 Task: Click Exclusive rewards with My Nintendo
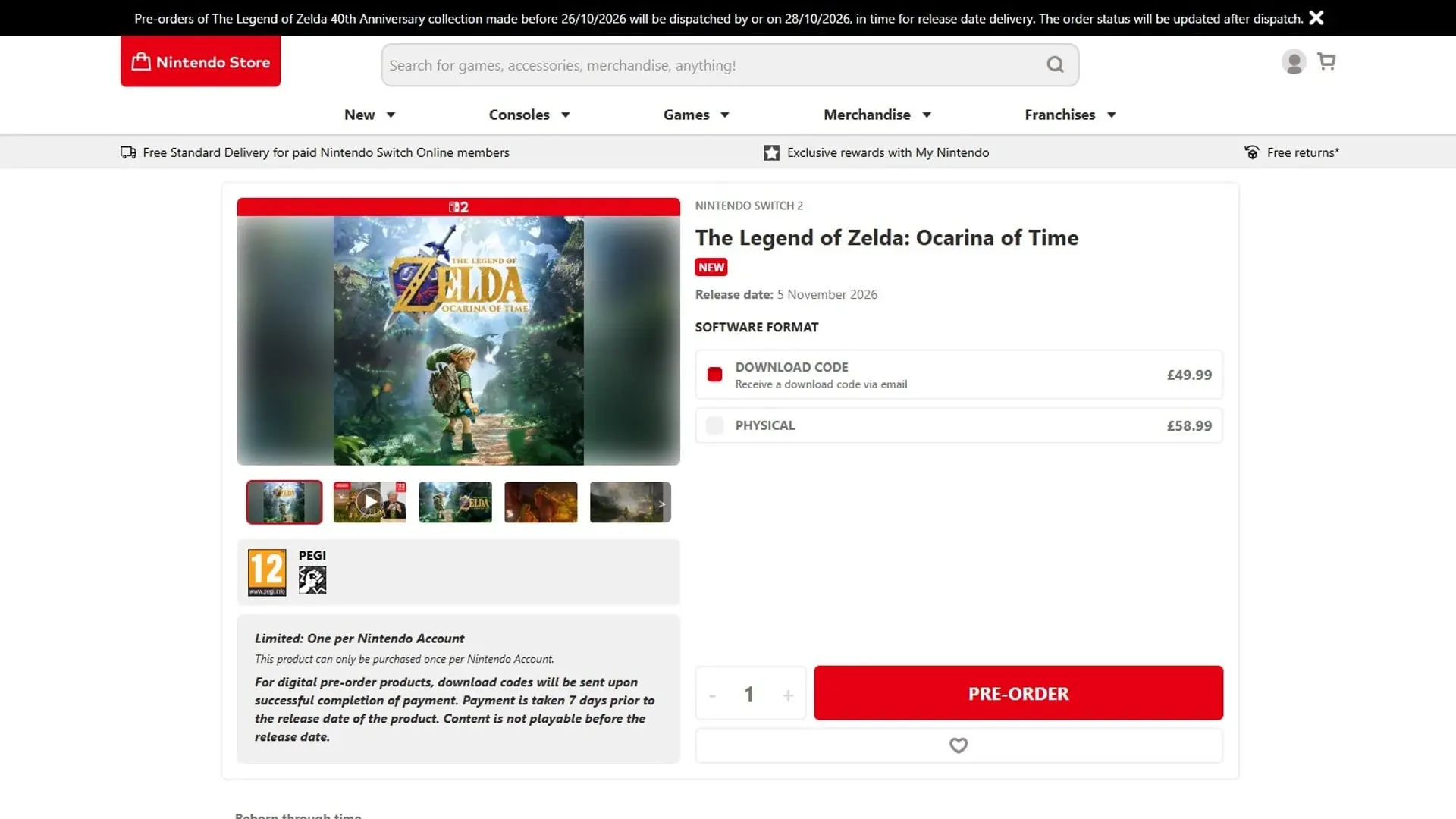click(888, 152)
